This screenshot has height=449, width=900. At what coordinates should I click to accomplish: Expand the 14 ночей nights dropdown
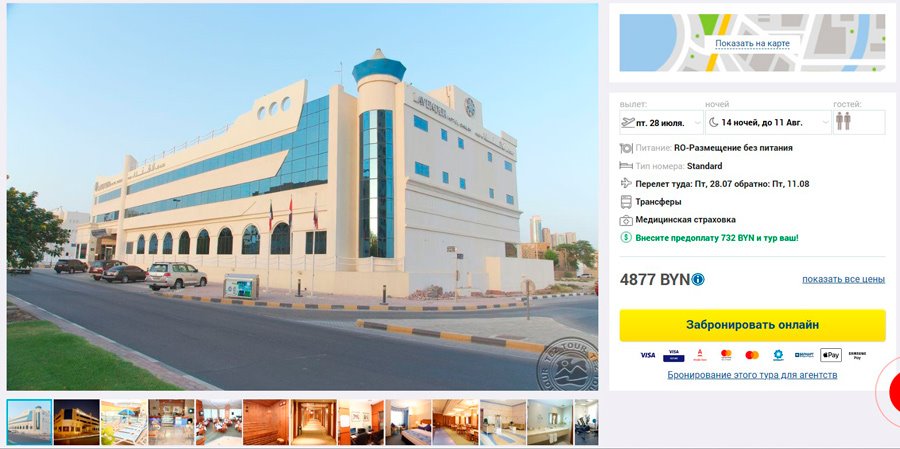pos(768,122)
